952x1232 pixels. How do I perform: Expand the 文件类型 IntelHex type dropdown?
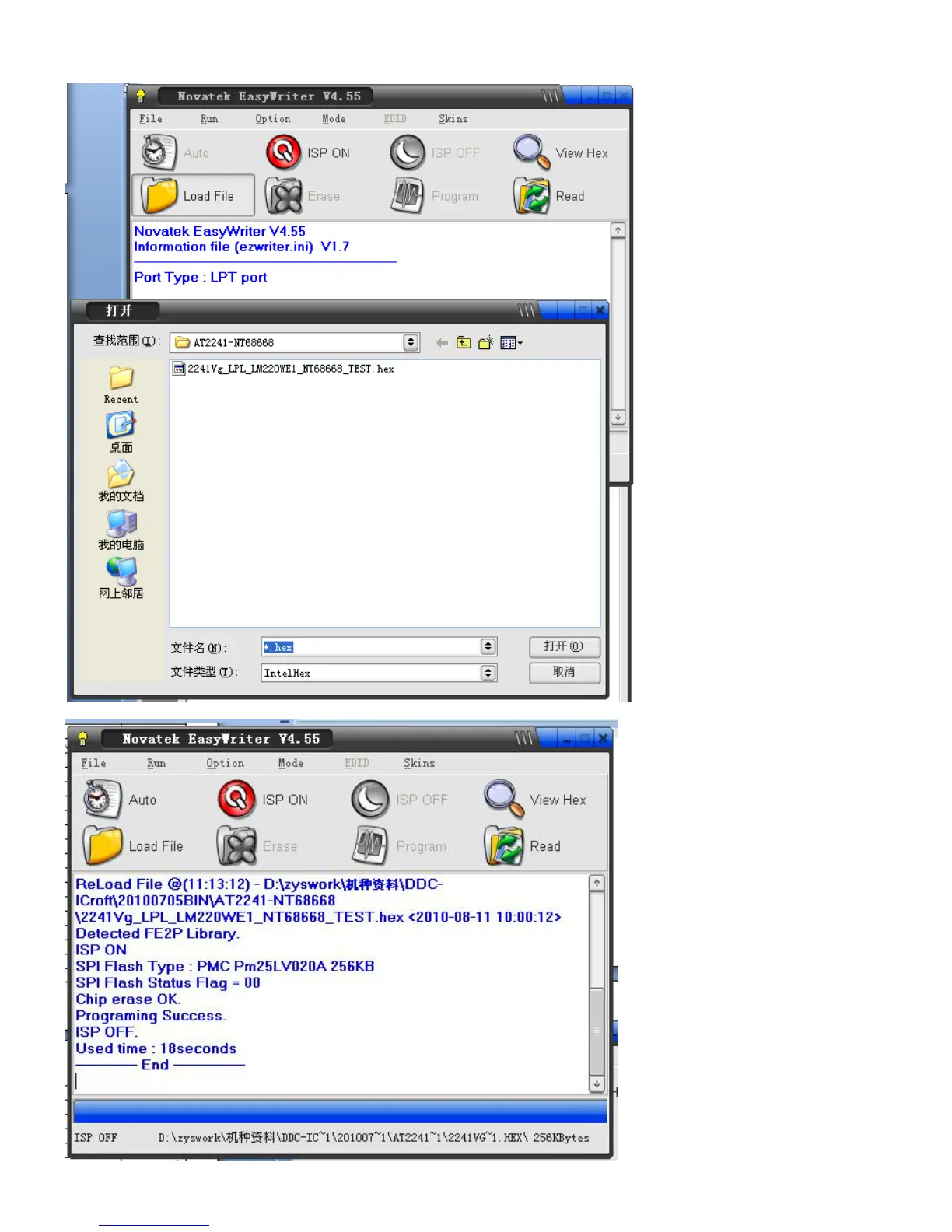(488, 673)
